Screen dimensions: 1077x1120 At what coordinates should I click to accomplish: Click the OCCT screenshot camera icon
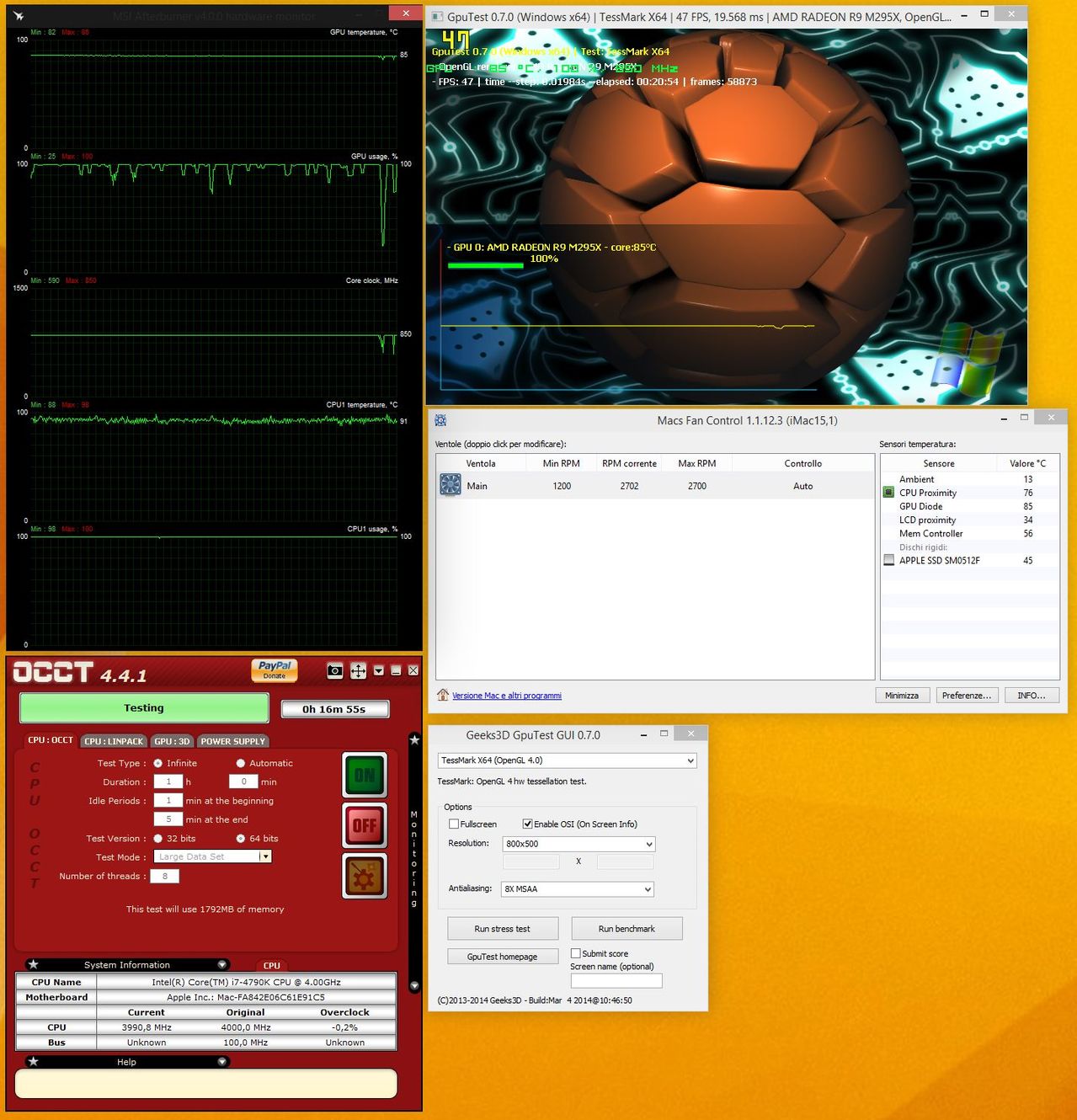pyautogui.click(x=335, y=670)
